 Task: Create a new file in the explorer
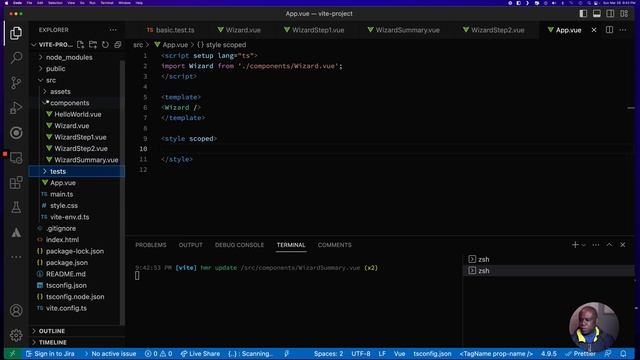click(x=80, y=44)
